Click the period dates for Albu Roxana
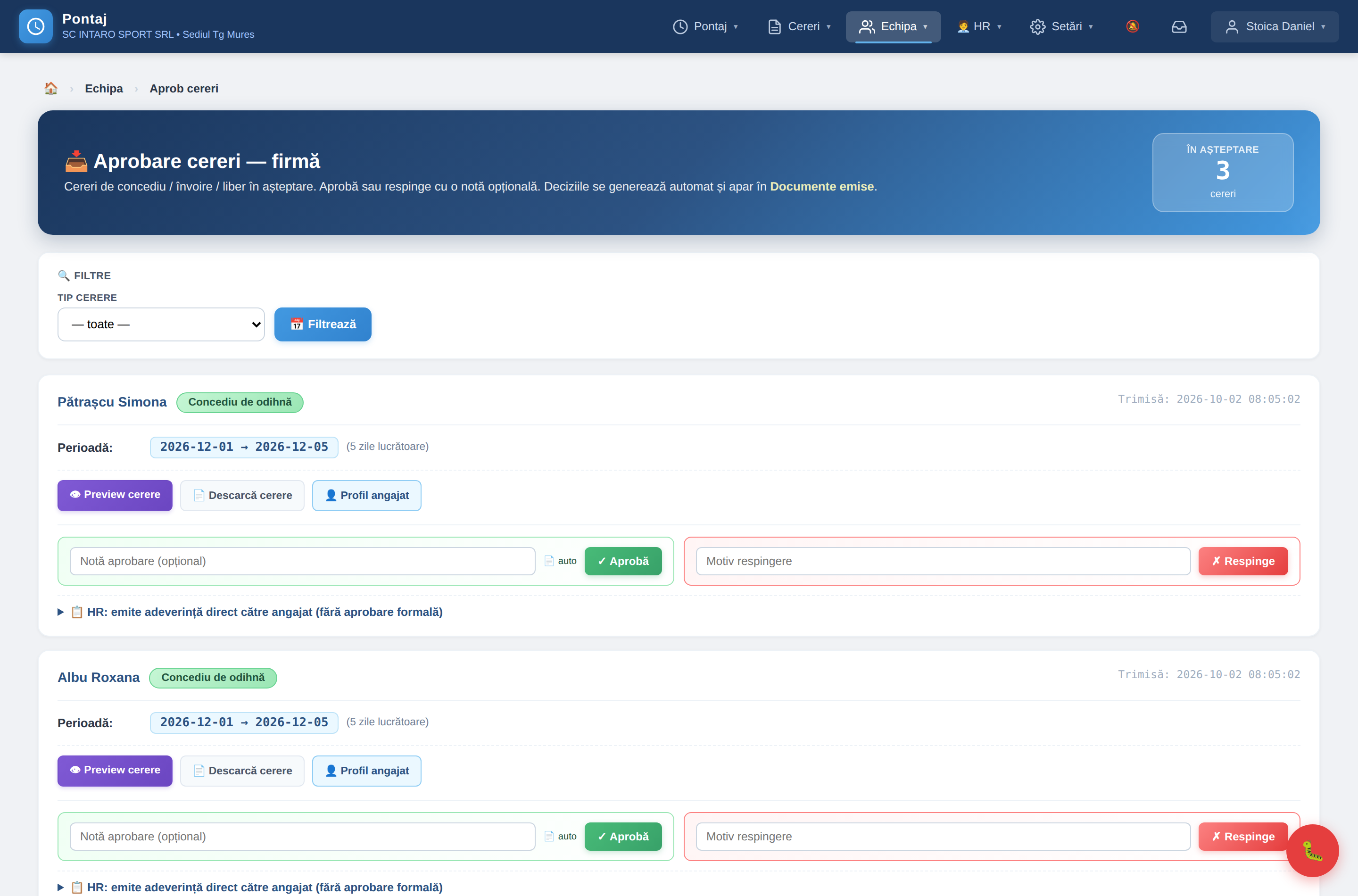 coord(244,722)
